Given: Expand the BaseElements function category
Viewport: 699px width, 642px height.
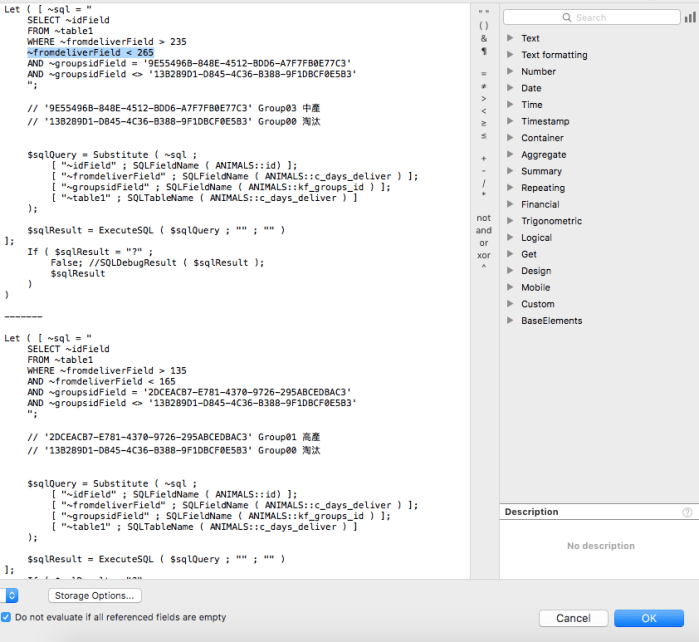Looking at the screenshot, I should tap(510, 321).
